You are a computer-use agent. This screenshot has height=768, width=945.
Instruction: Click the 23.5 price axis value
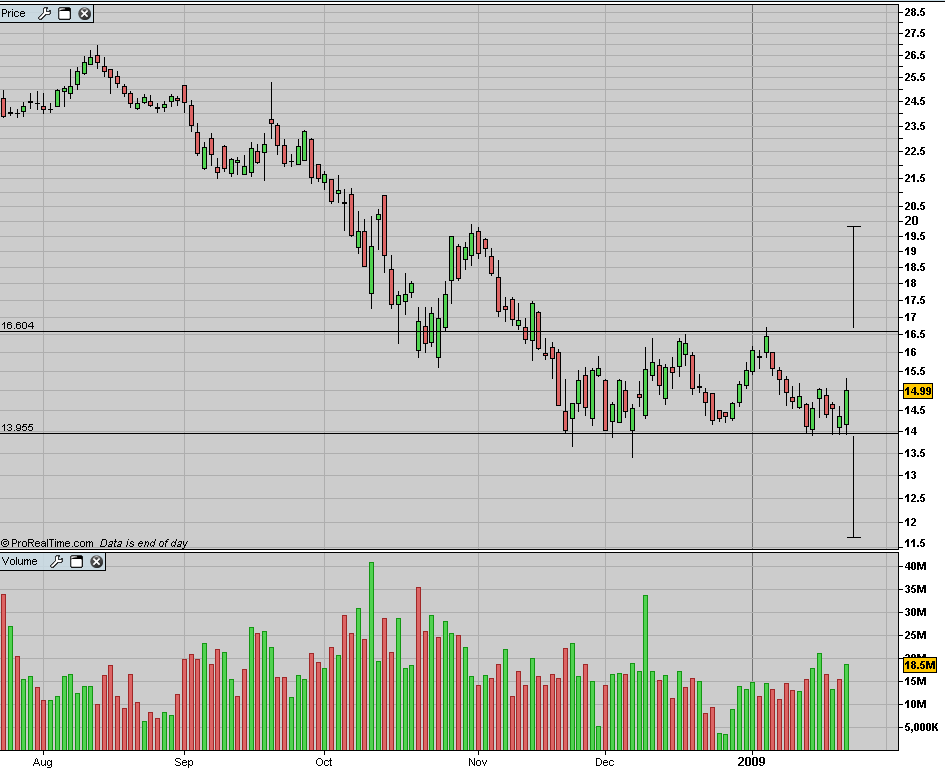pyautogui.click(x=915, y=126)
